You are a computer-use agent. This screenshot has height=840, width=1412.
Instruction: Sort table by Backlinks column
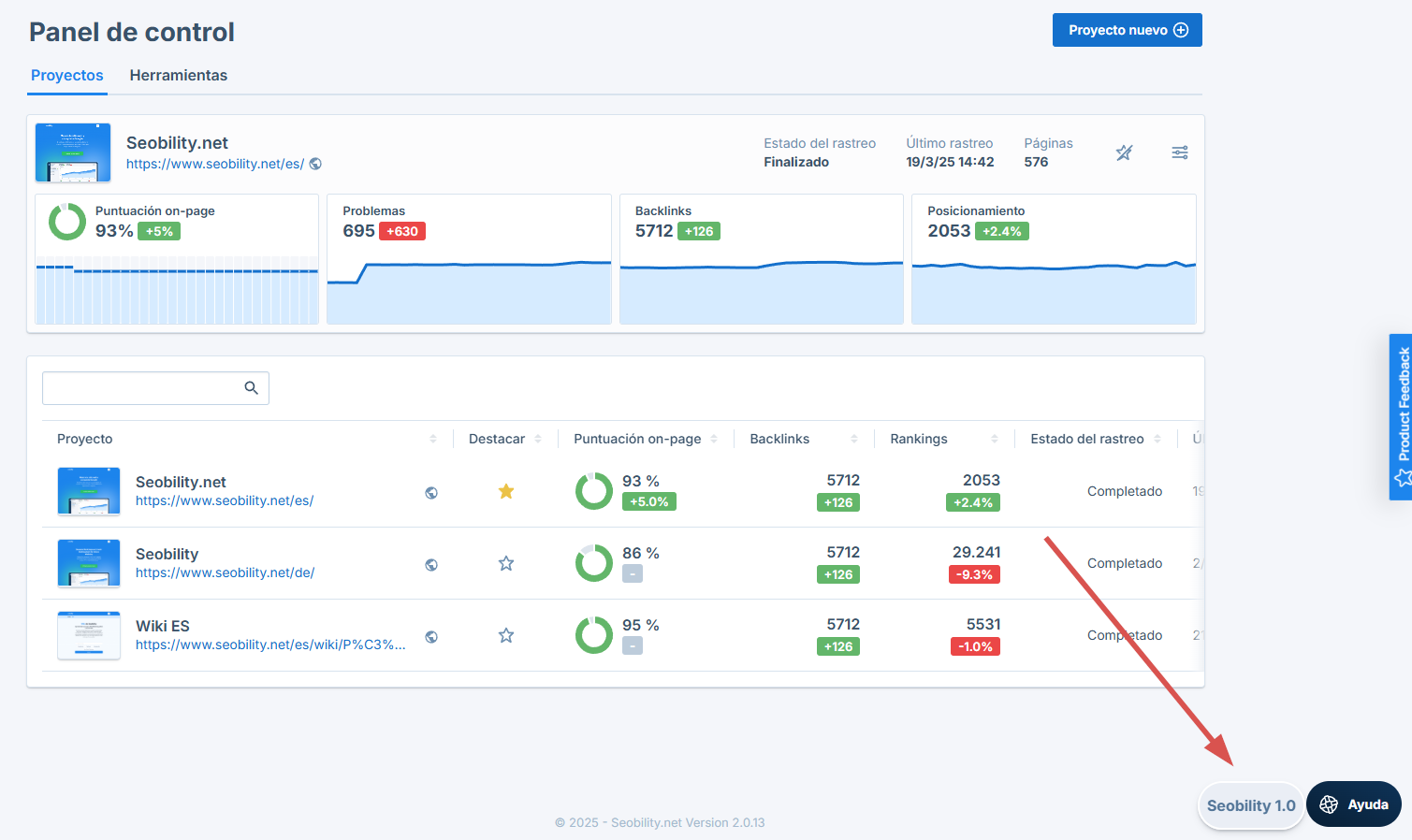854,439
